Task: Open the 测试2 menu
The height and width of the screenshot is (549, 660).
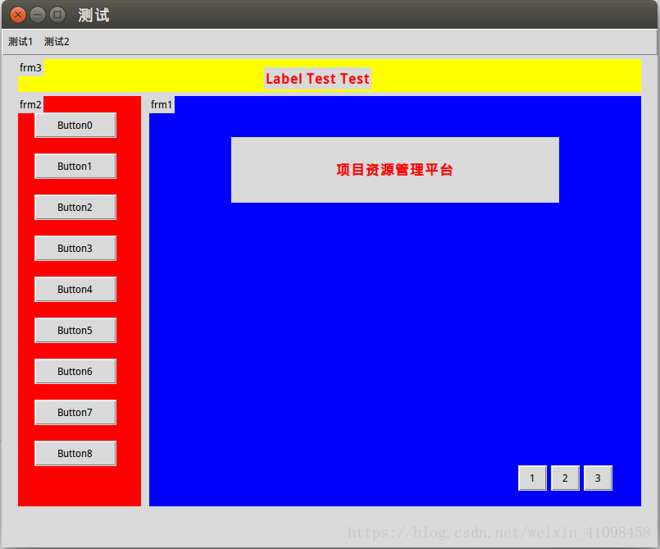Action: tap(57, 42)
